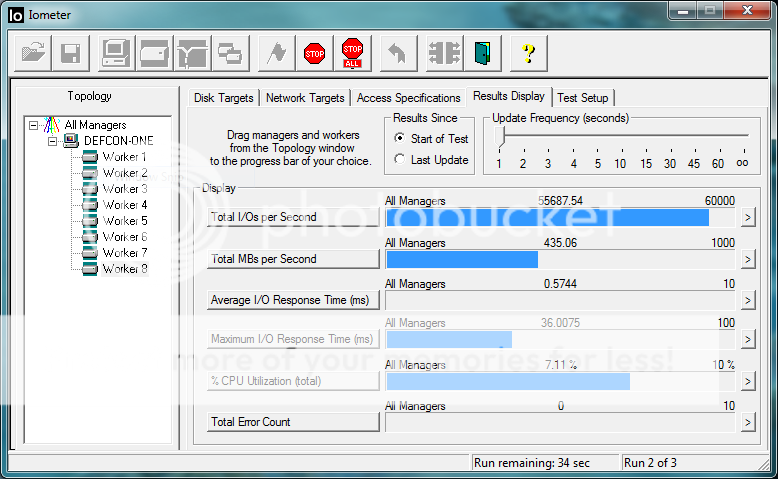Start a new disk worker

156,52
